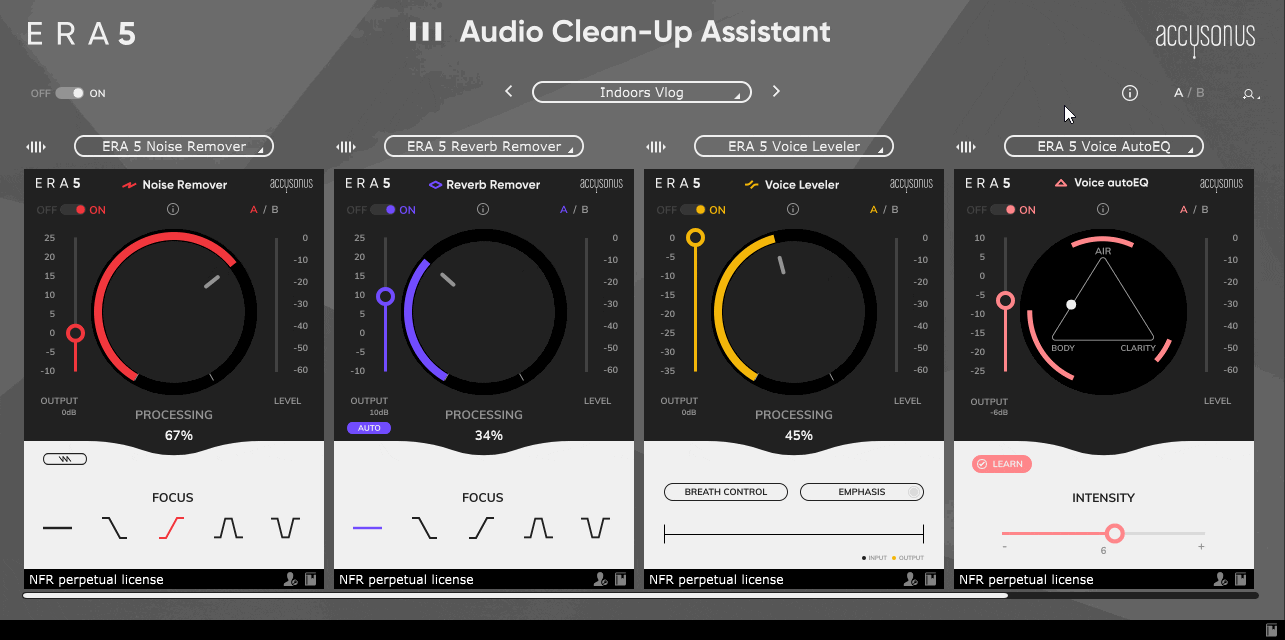The height and width of the screenshot is (640, 1285).
Task: Open the Indoors Vlog preset dropdown
Action: tap(642, 92)
